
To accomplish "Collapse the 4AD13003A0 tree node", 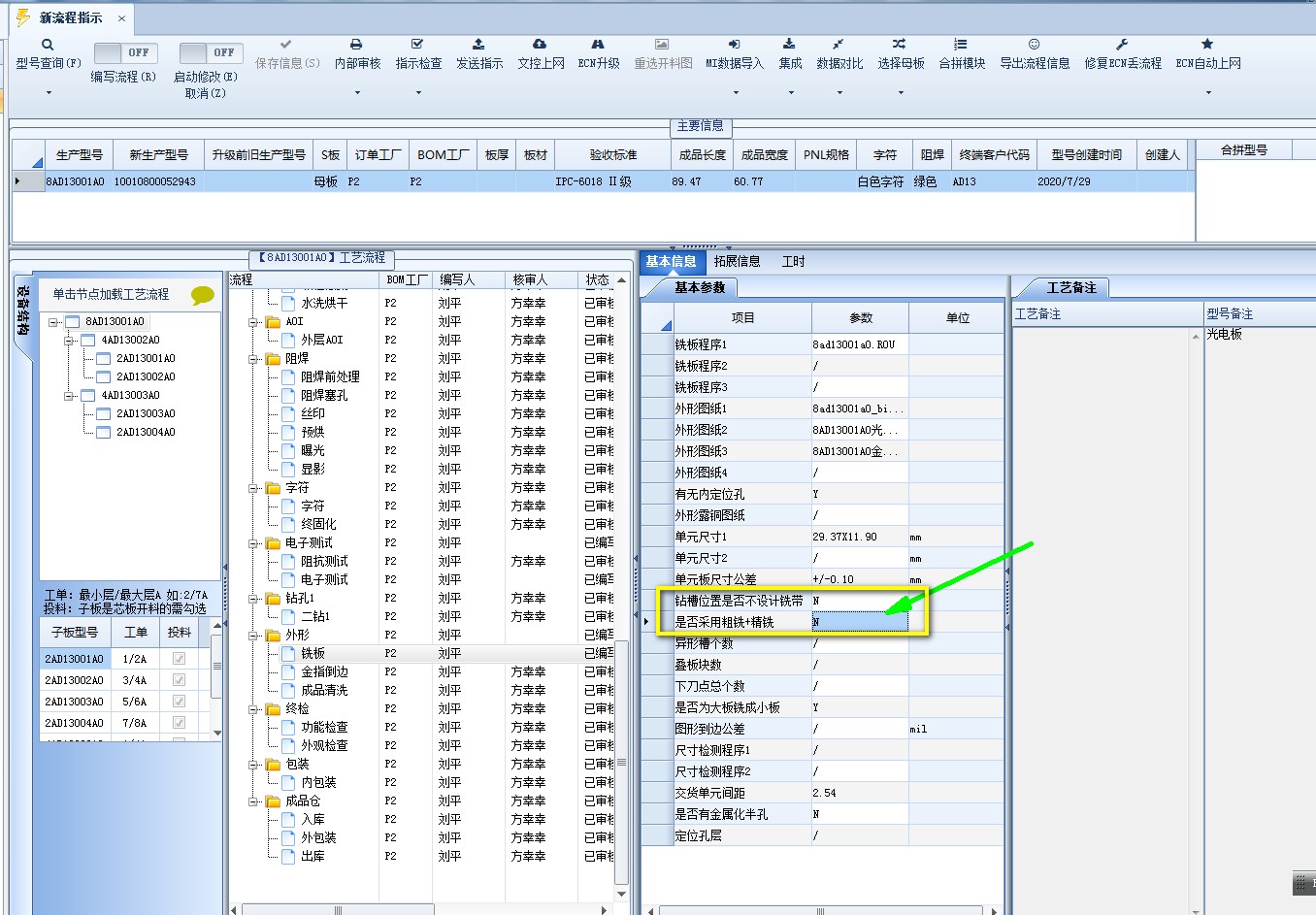I will click(70, 396).
